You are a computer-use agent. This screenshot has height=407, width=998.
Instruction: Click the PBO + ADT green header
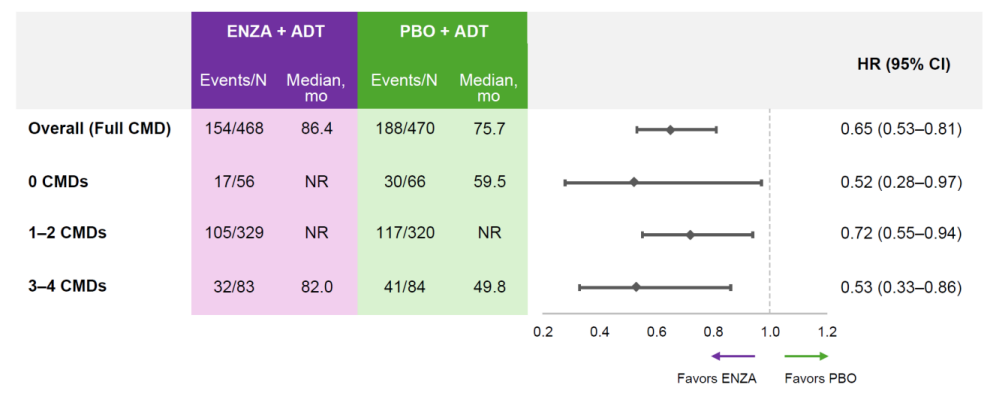point(442,32)
